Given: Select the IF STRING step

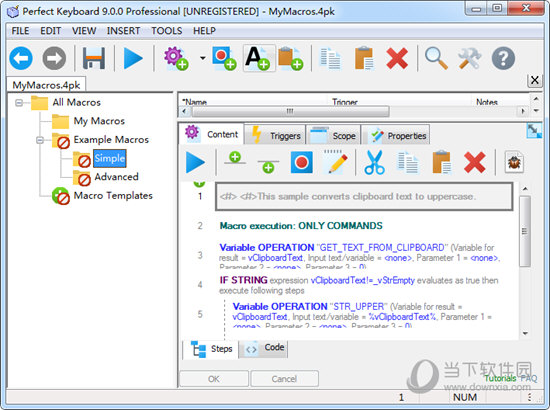Looking at the screenshot, I should (358, 285).
